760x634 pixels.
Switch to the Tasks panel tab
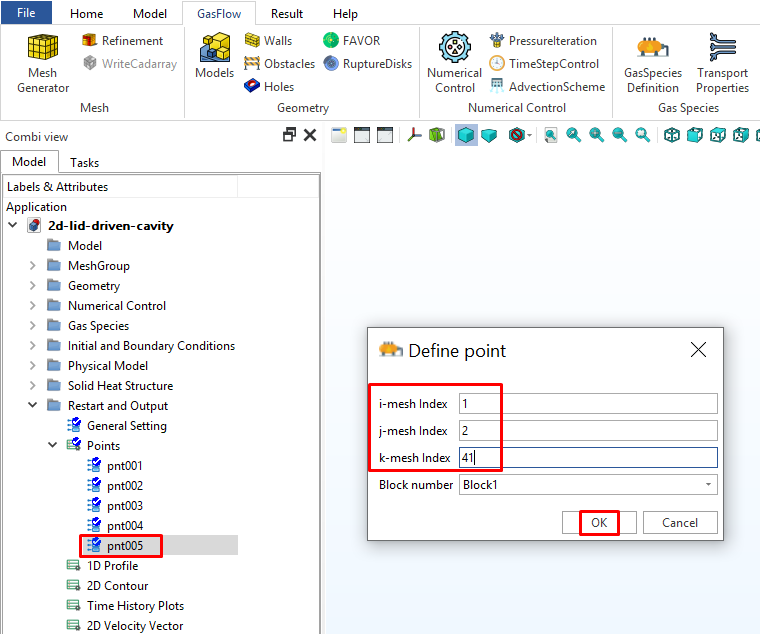click(84, 162)
